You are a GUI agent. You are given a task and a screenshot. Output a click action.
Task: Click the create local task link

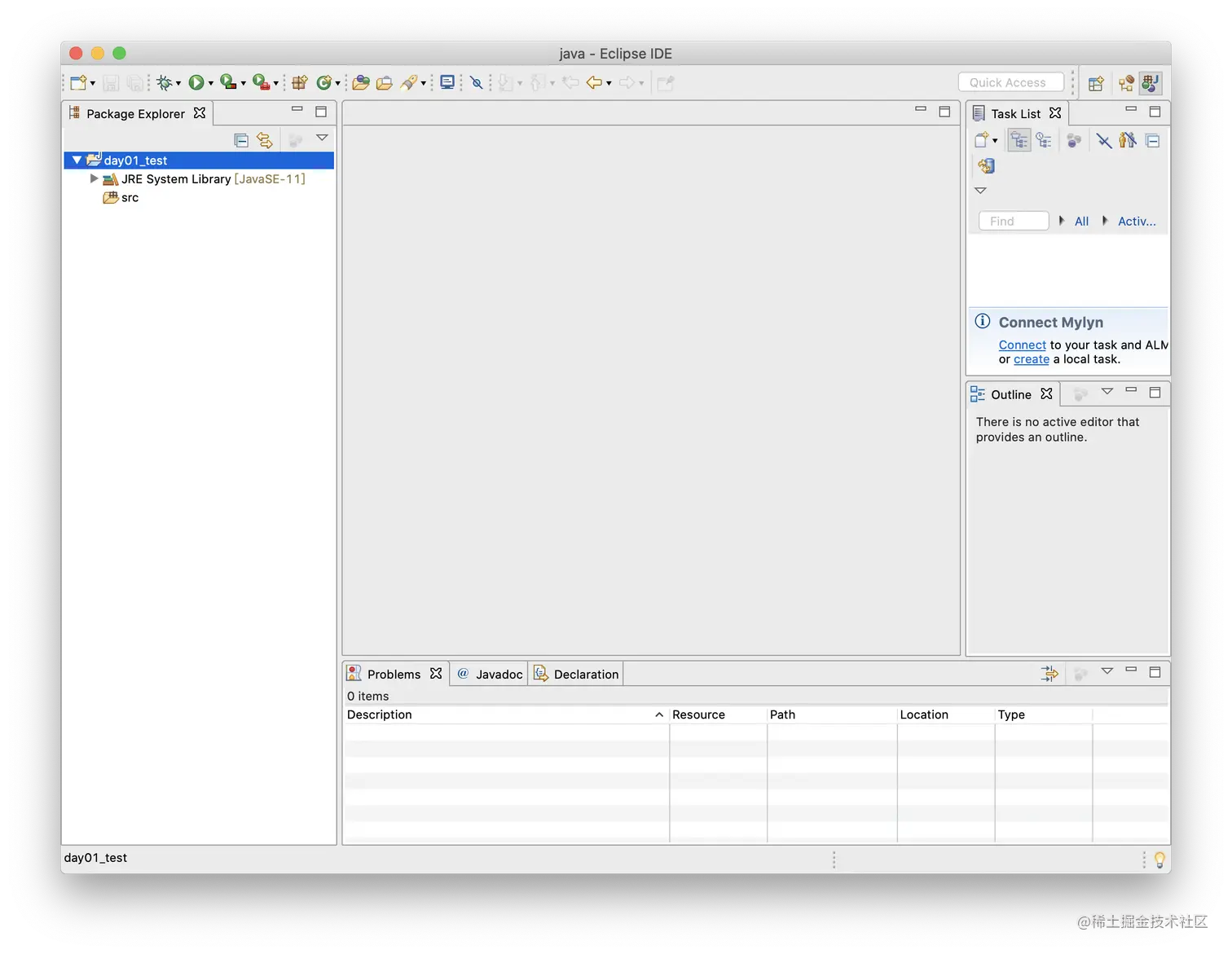click(x=1032, y=359)
